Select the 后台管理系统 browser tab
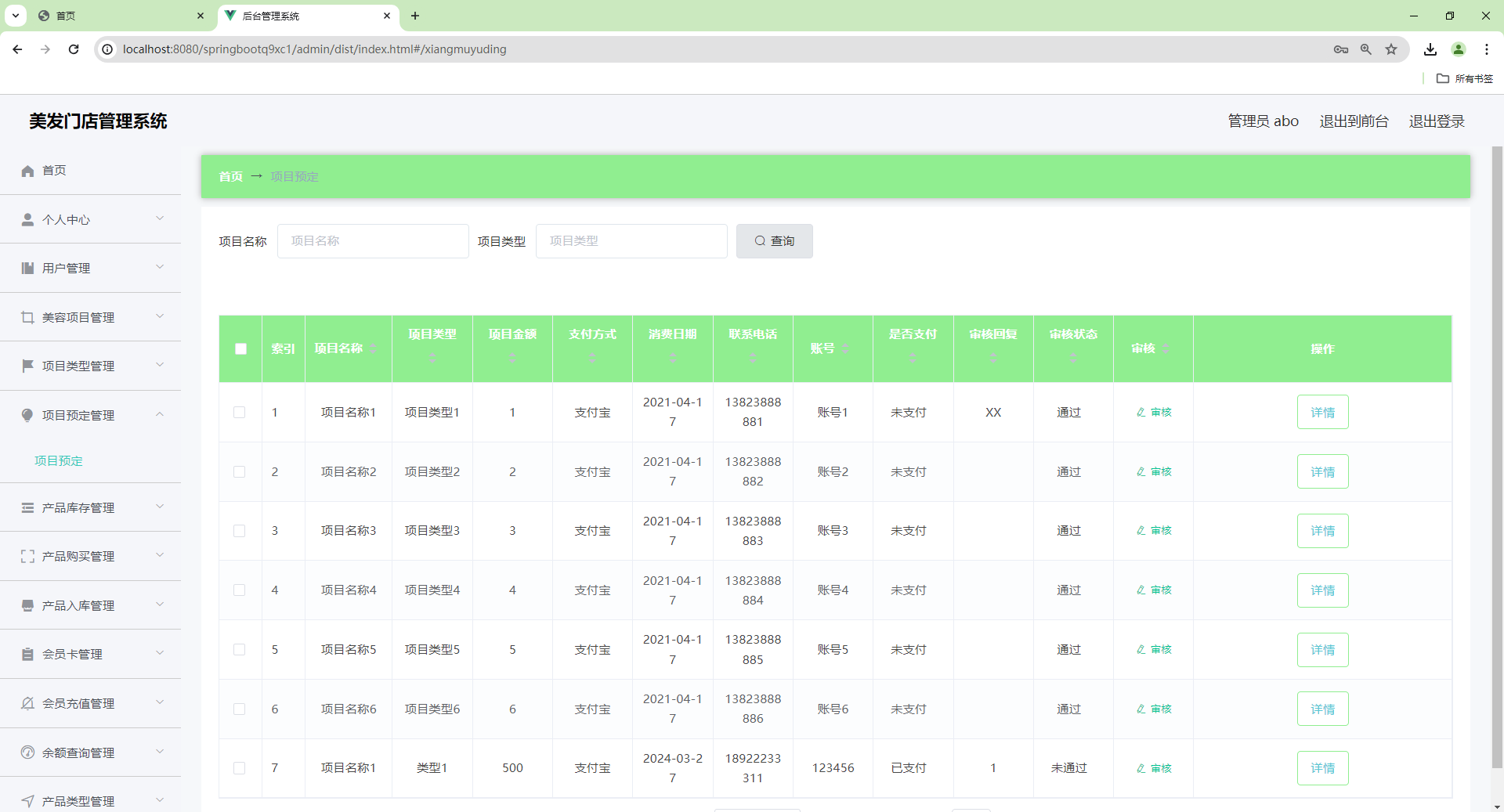 click(x=307, y=16)
